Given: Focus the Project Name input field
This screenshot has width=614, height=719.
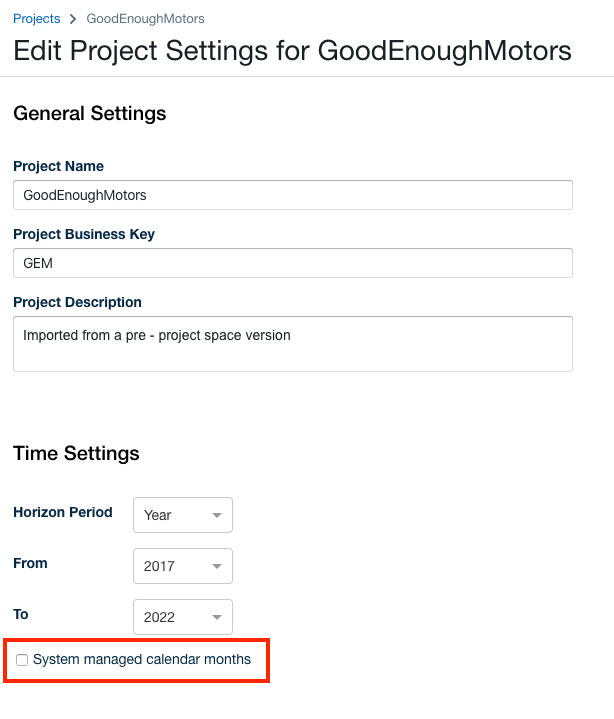Looking at the screenshot, I should tap(292, 195).
